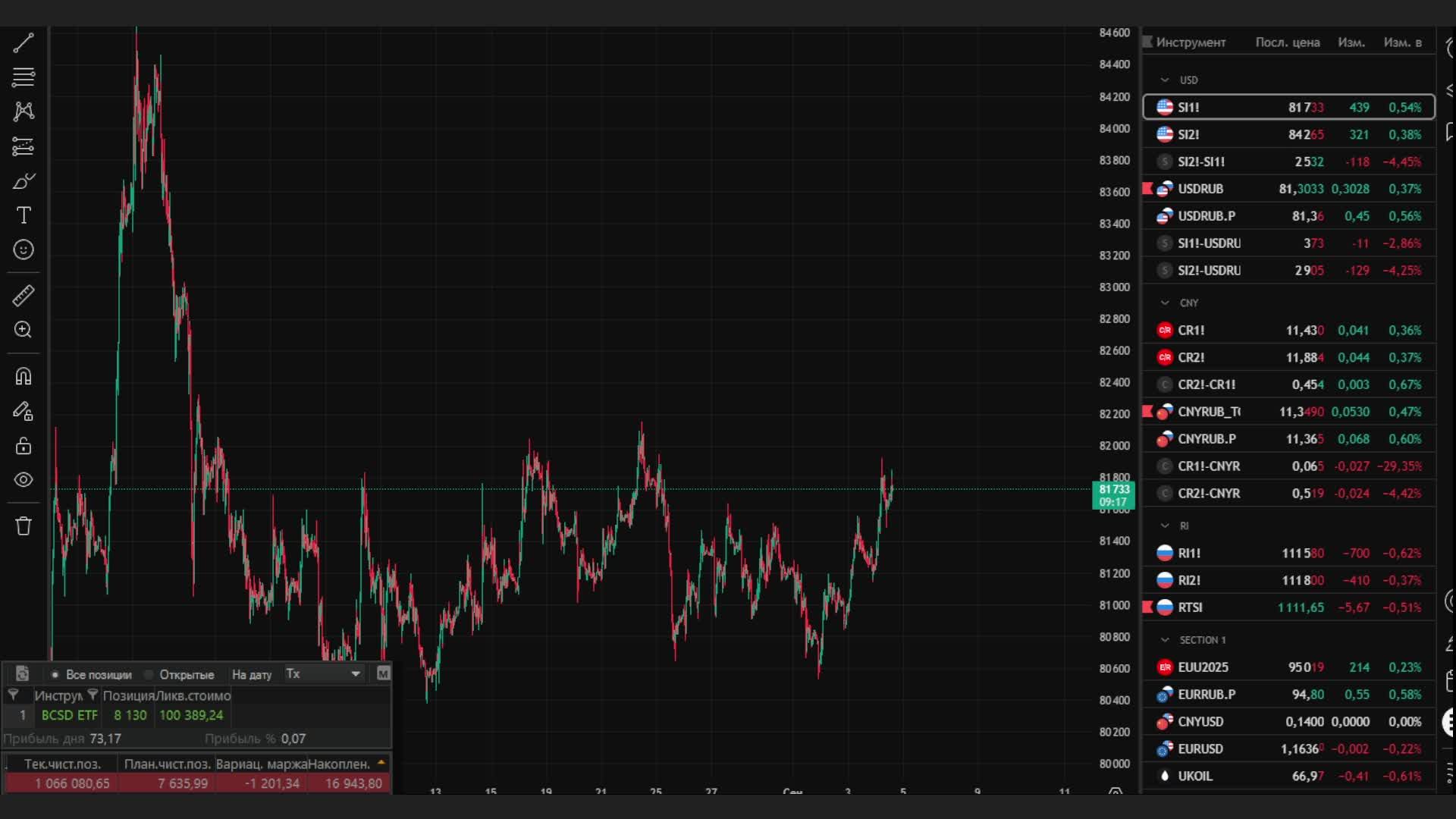Hide all drawings with eye icon
This screenshot has height=819, width=1456.
tap(24, 480)
